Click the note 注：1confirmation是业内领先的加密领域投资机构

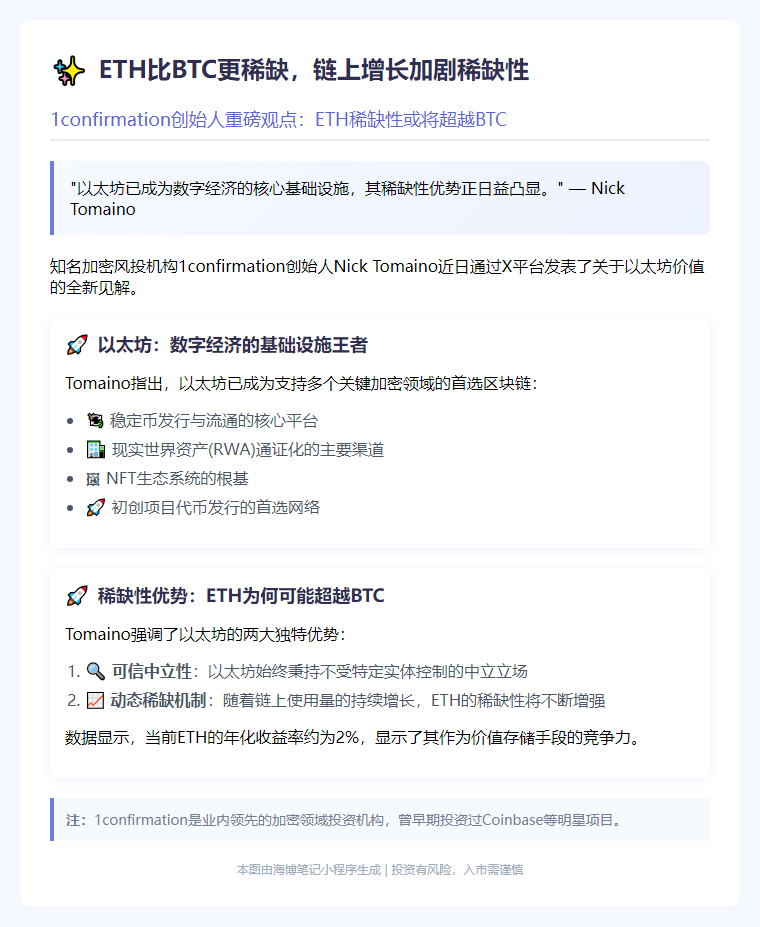345,820
